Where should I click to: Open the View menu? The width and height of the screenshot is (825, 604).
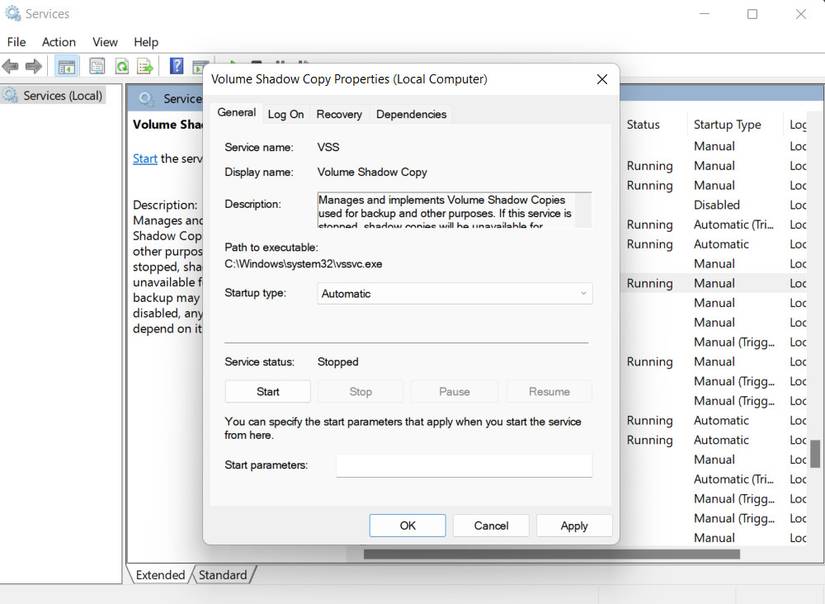(105, 42)
